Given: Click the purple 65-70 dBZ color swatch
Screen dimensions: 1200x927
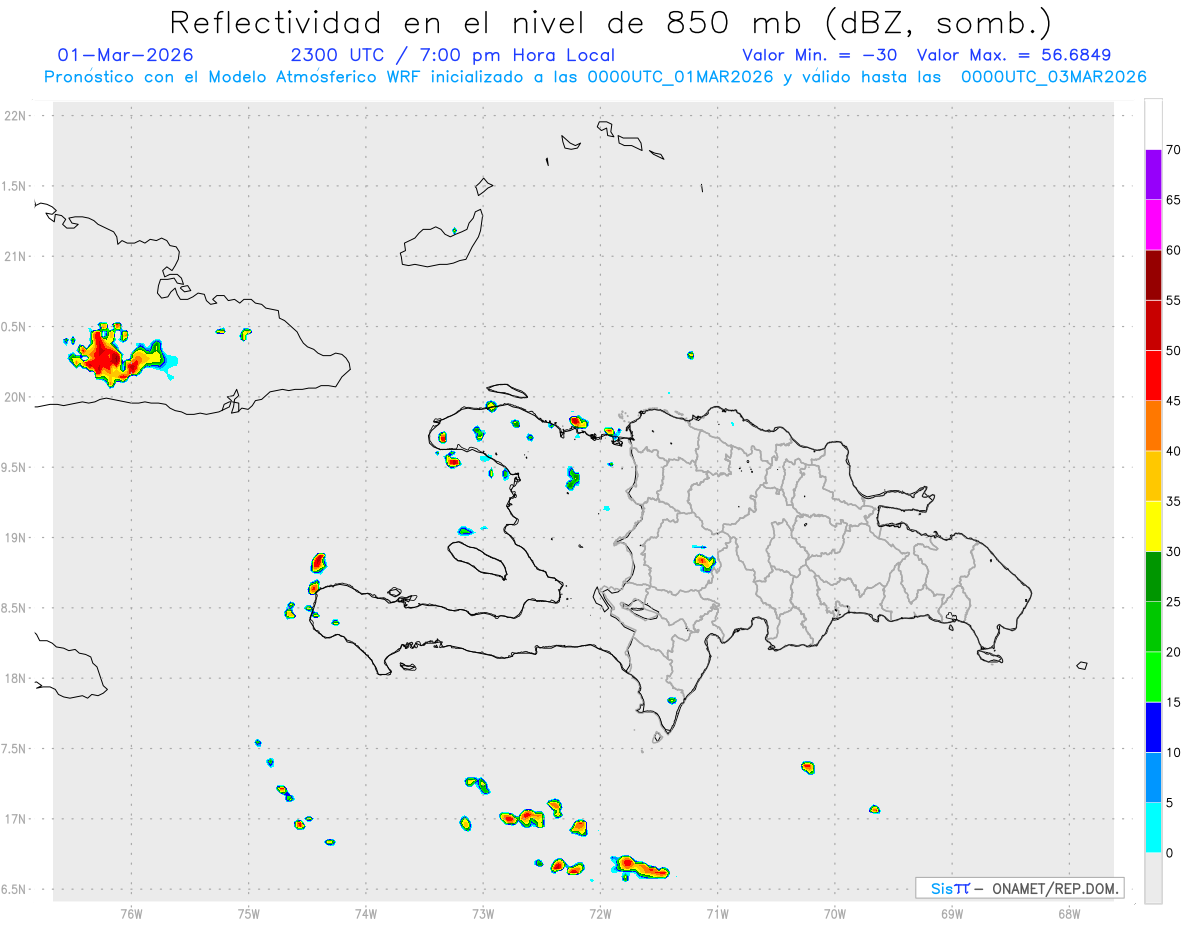Looking at the screenshot, I should point(1153,174).
